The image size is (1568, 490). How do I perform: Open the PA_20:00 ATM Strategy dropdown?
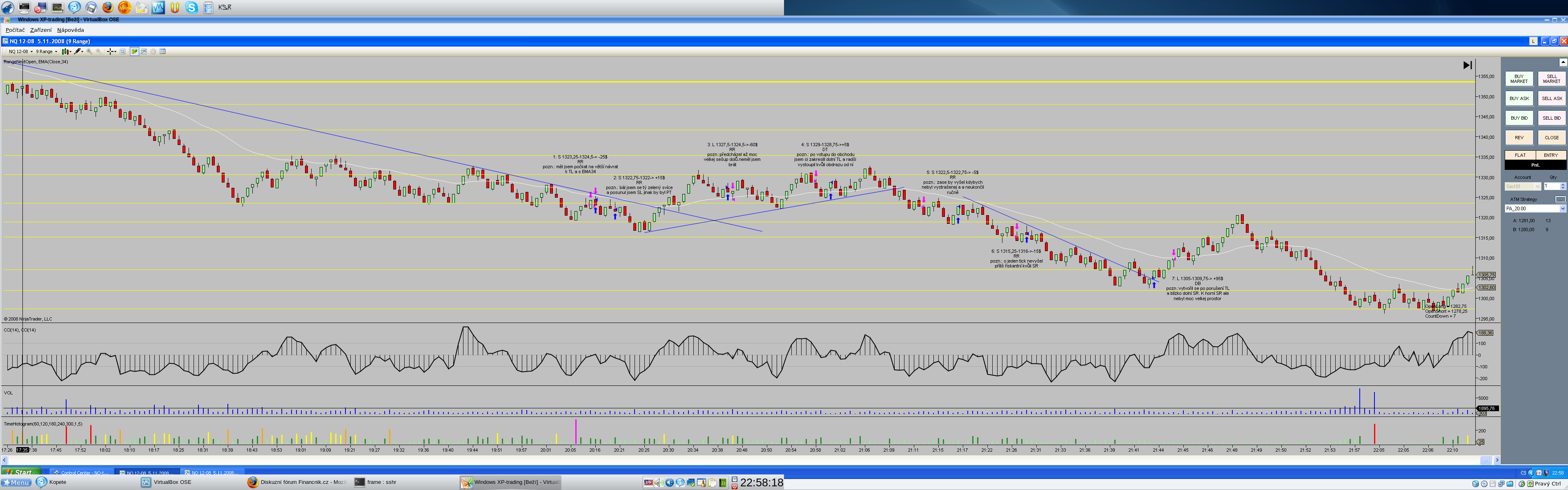coord(1562,209)
